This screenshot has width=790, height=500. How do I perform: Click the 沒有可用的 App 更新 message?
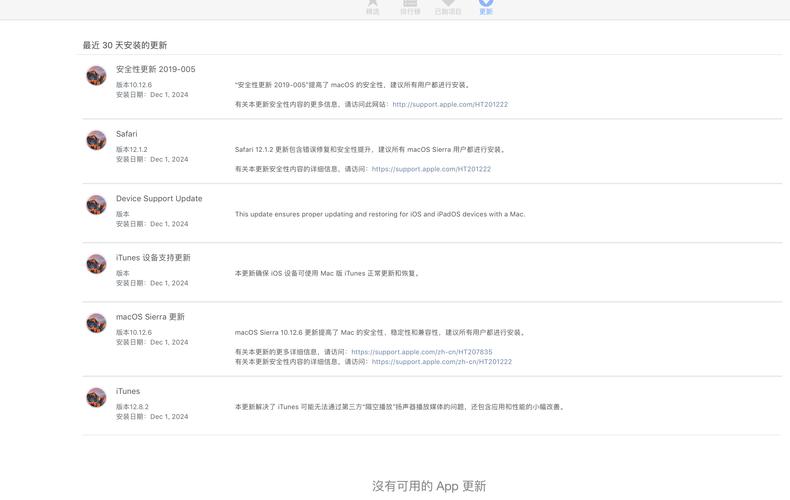[x=429, y=486]
